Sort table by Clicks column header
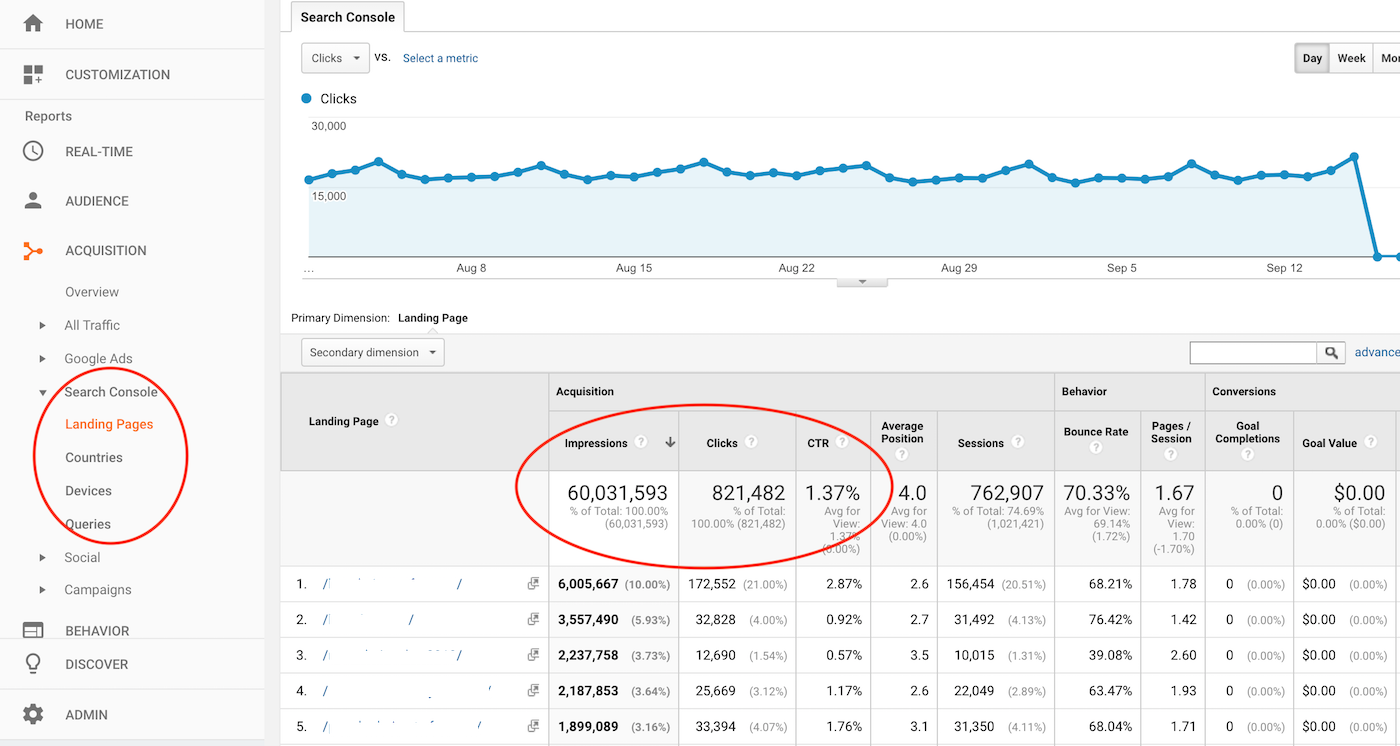This screenshot has height=746, width=1400. coord(722,443)
